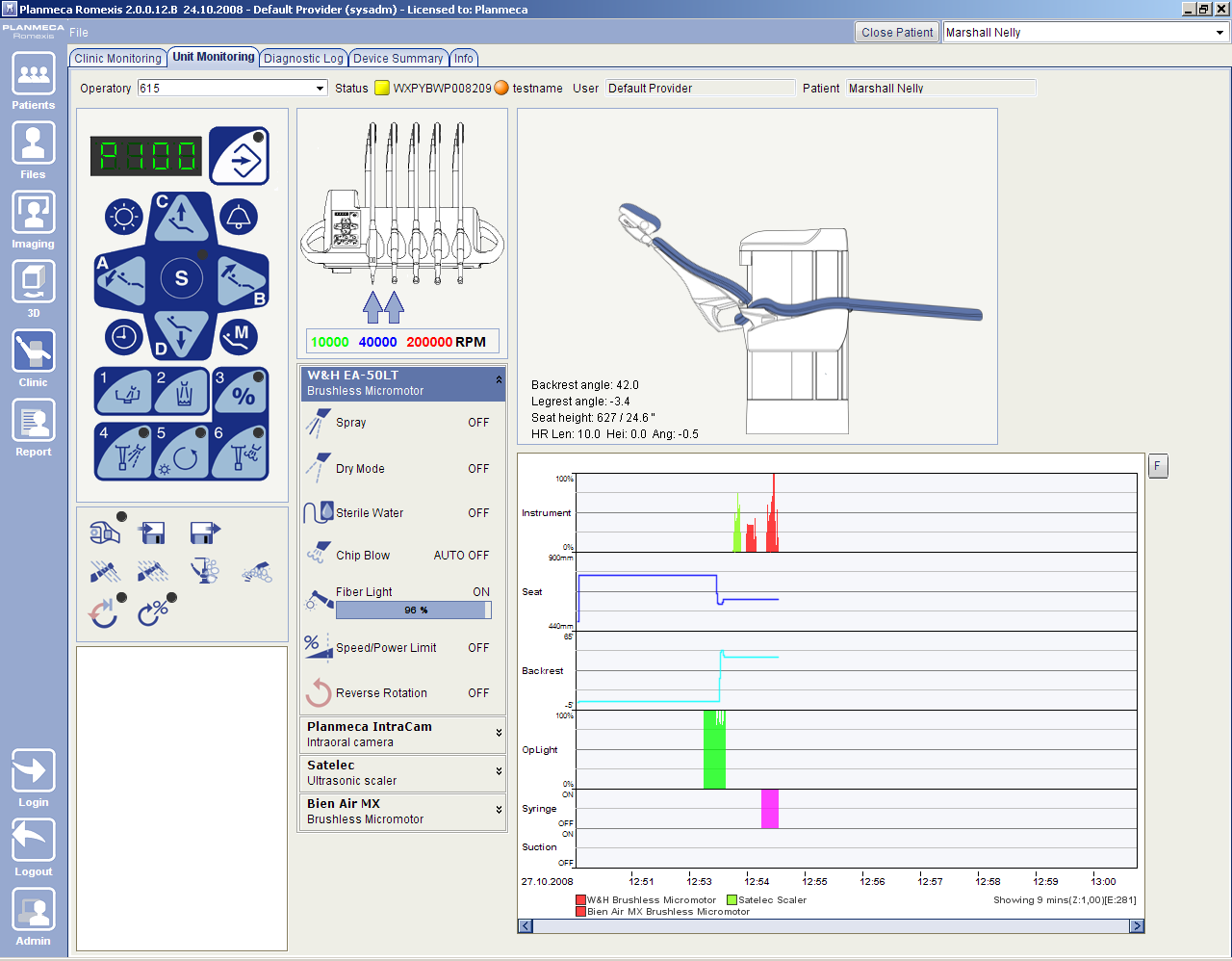The height and width of the screenshot is (961, 1232).
Task: Adjust the Fiber Light 96% slider
Action: click(414, 610)
